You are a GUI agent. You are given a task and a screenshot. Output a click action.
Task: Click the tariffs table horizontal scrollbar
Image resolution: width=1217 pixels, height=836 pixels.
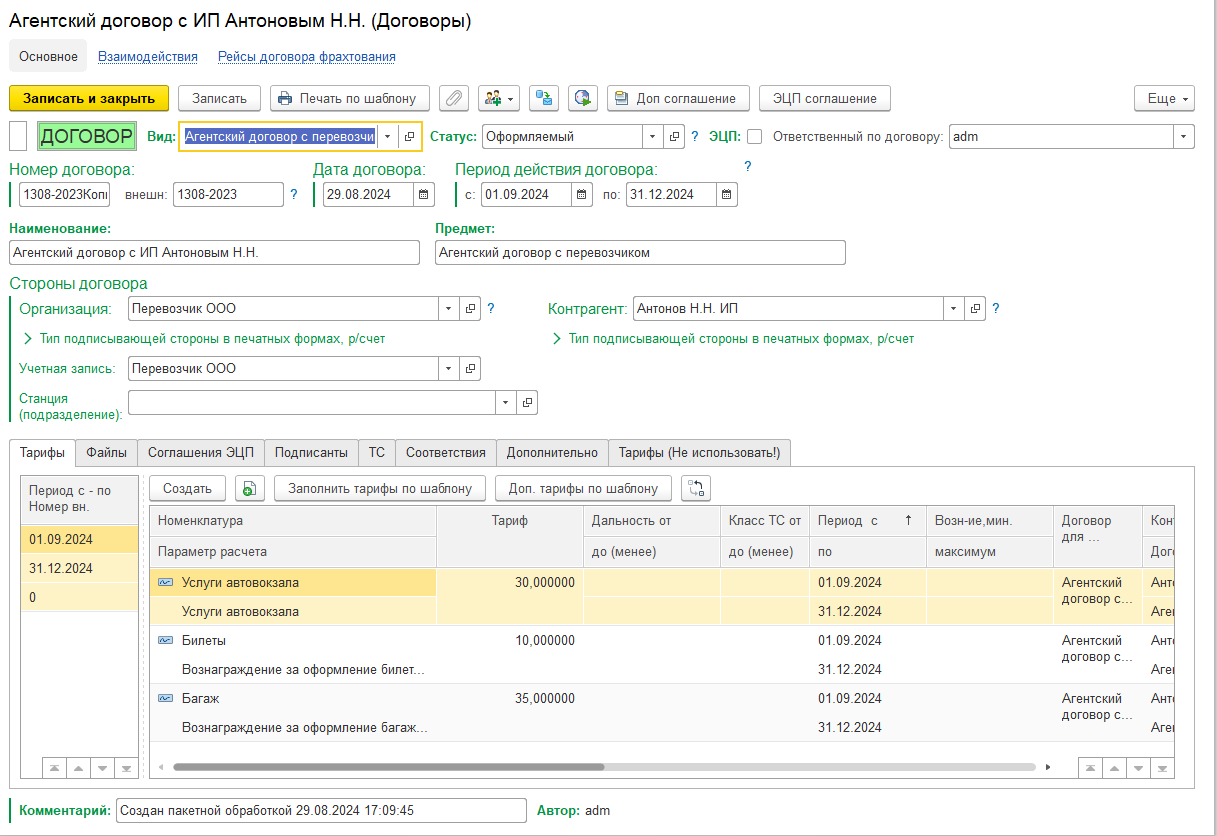388,768
